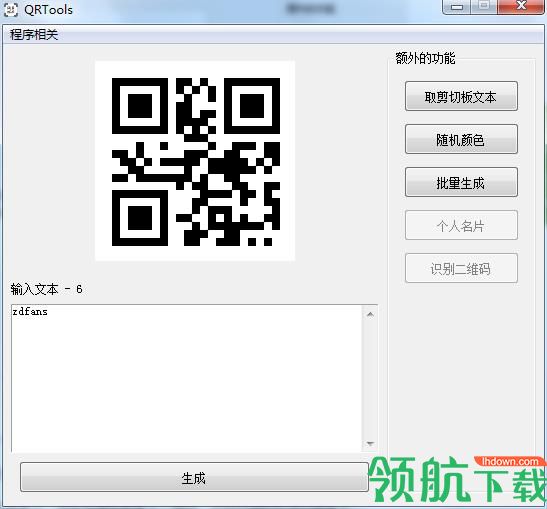Viewport: 547px width, 509px height.
Task: Click the text box scroll-up arrow
Action: click(370, 315)
